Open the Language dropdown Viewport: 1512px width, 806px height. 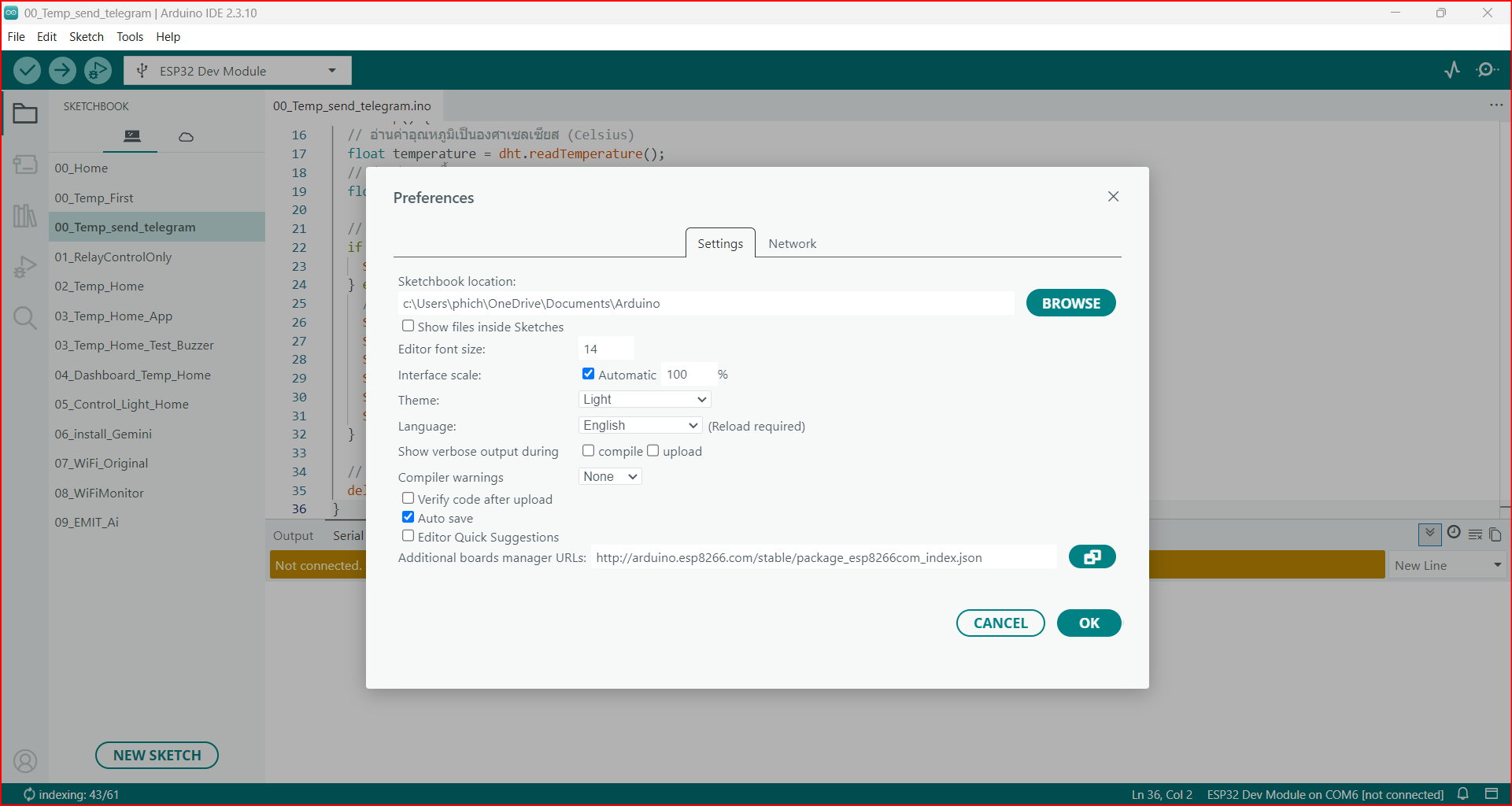(x=640, y=426)
